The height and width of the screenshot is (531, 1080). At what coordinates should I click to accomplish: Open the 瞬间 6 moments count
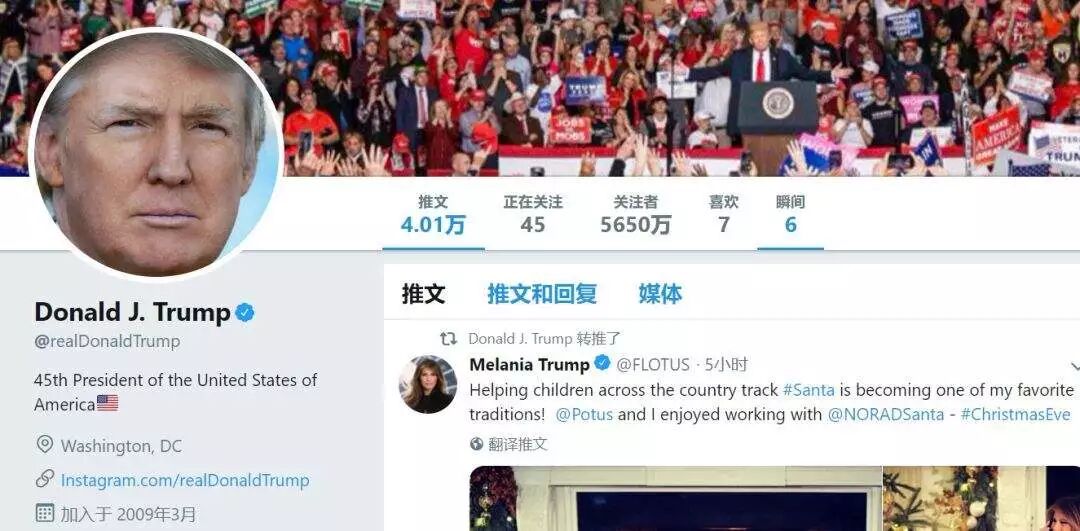coord(791,214)
